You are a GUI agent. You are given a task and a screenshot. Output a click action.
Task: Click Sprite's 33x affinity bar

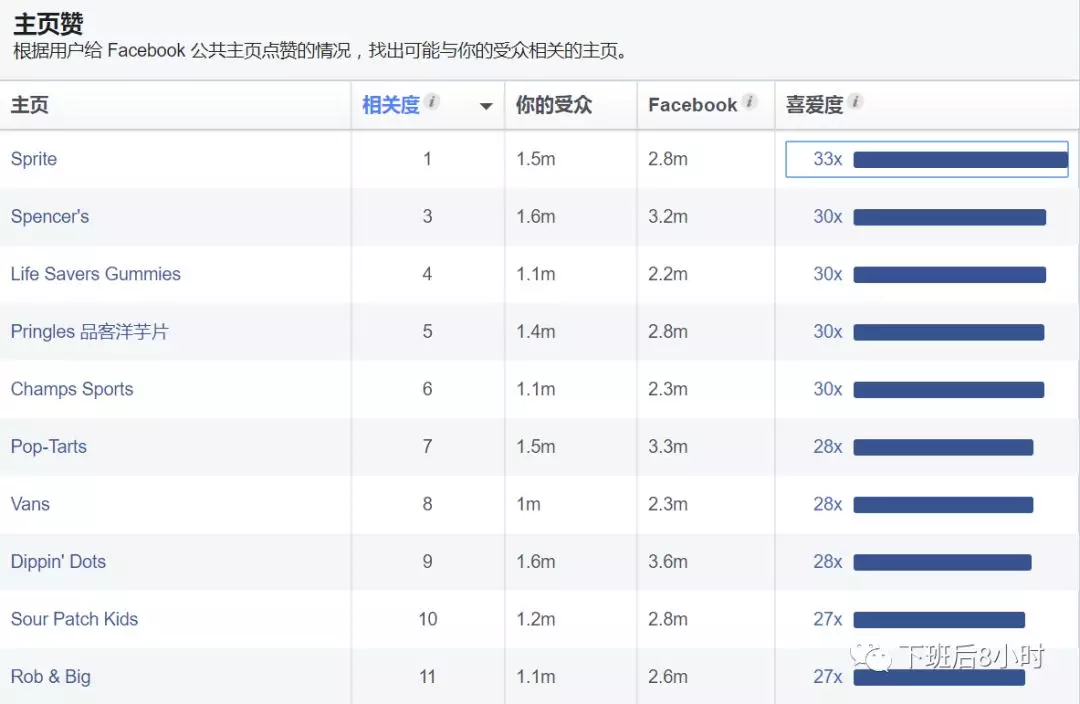click(960, 160)
